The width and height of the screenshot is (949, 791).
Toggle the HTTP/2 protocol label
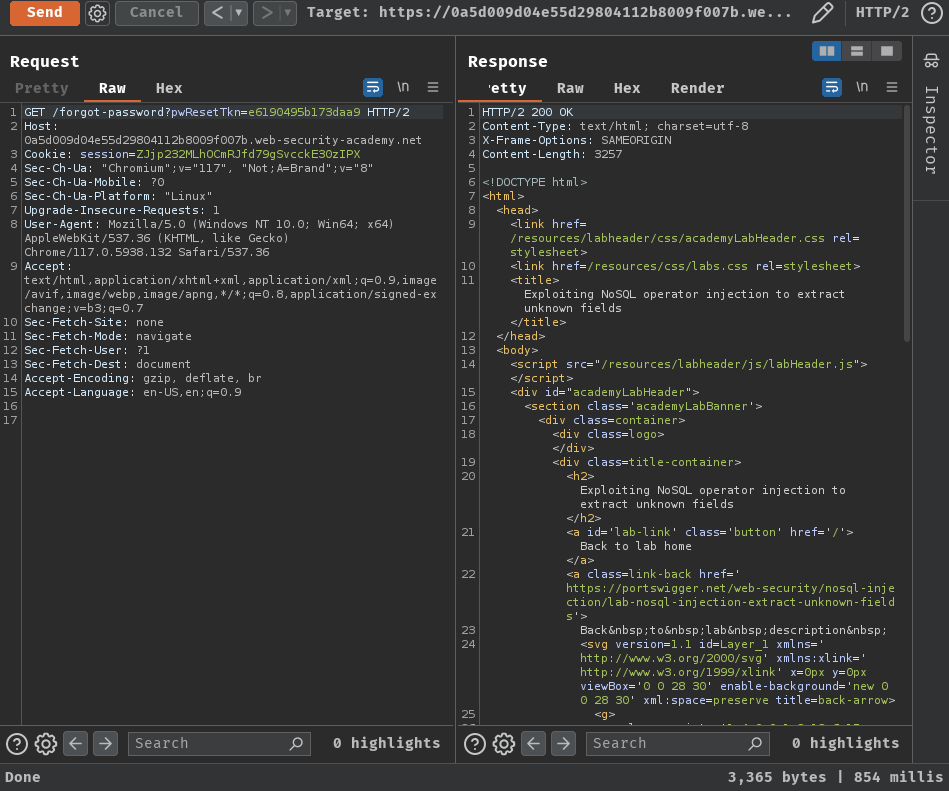pos(882,13)
